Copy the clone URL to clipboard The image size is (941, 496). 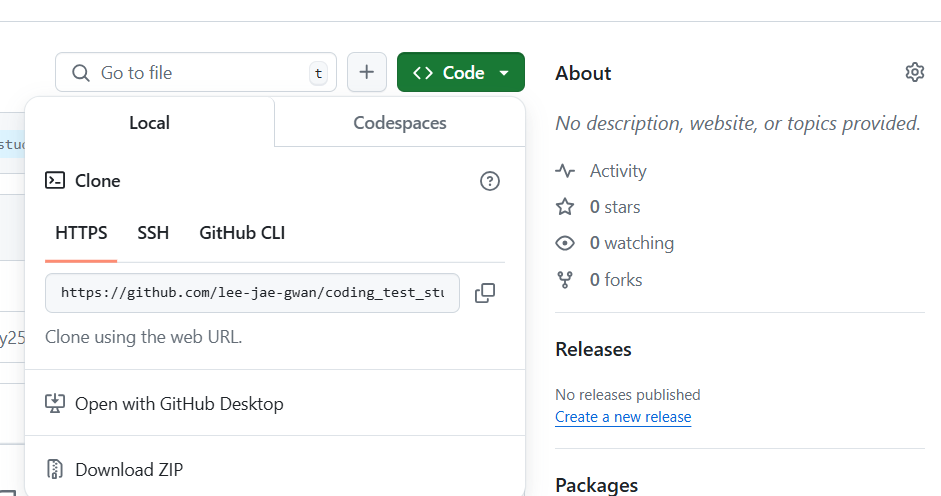pyautogui.click(x=485, y=293)
